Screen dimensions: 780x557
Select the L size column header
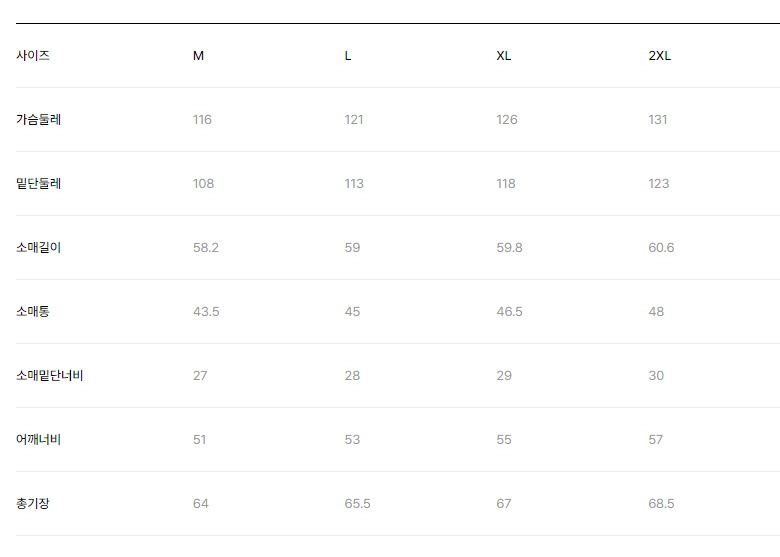[348, 56]
